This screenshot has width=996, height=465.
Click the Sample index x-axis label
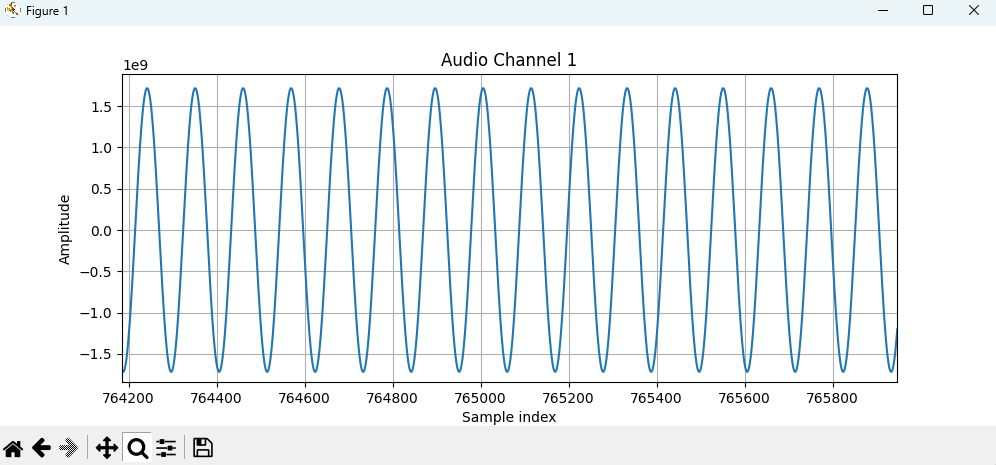click(508, 417)
